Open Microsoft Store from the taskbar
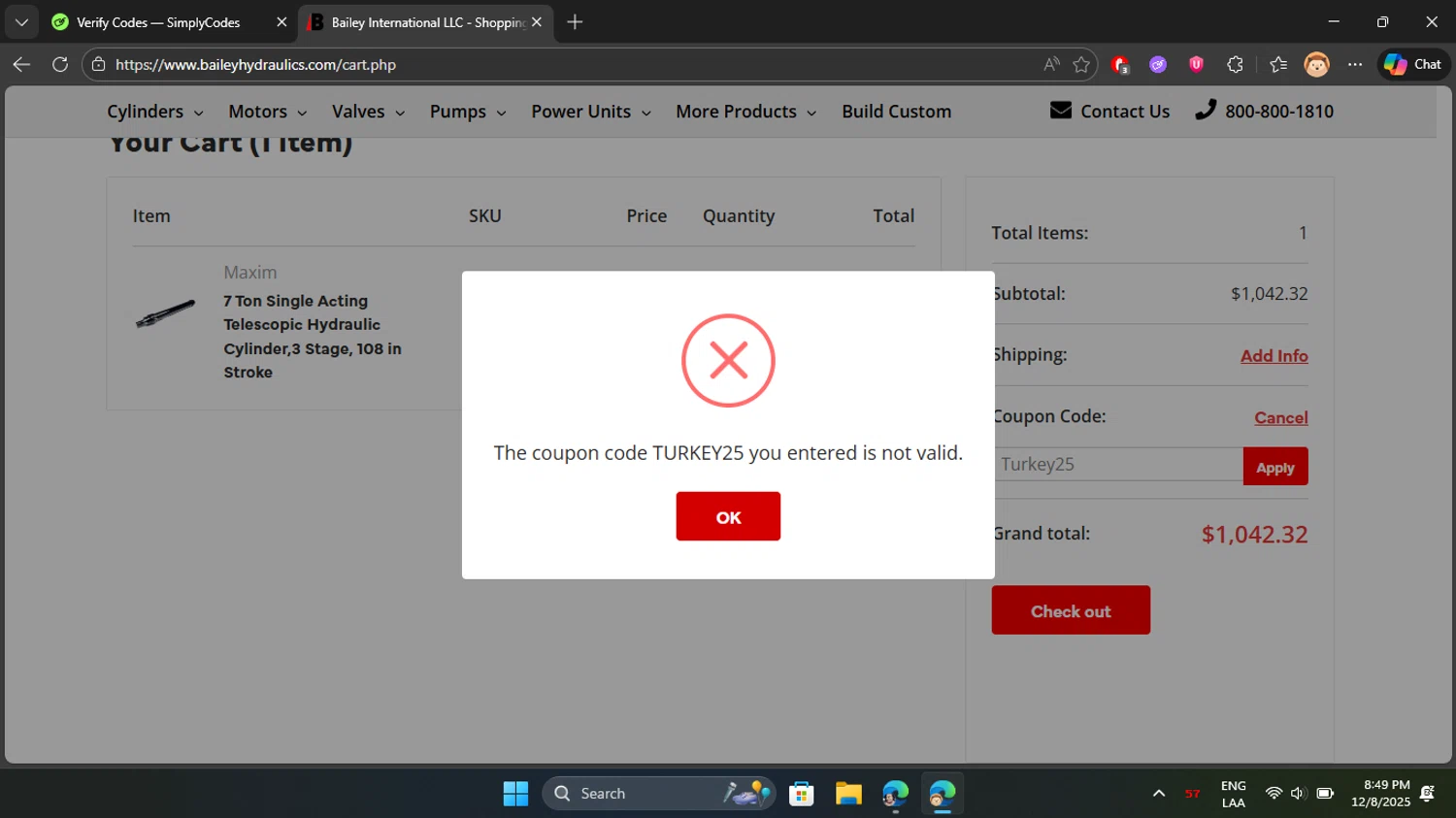This screenshot has height=818, width=1456. (x=802, y=794)
